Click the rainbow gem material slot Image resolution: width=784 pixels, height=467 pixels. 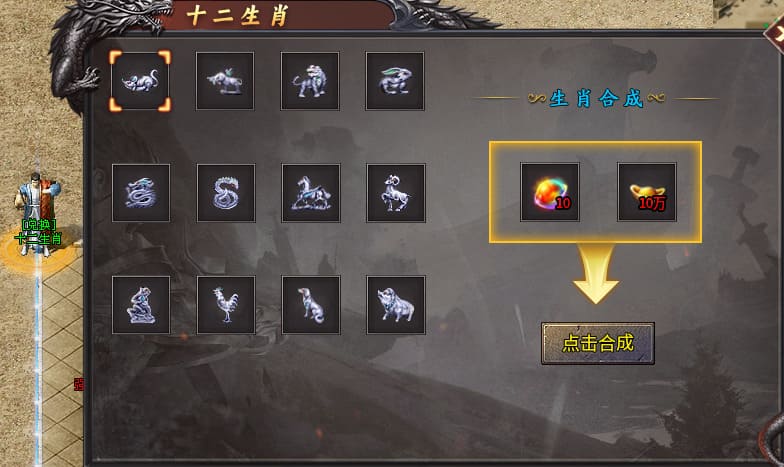[x=550, y=192]
